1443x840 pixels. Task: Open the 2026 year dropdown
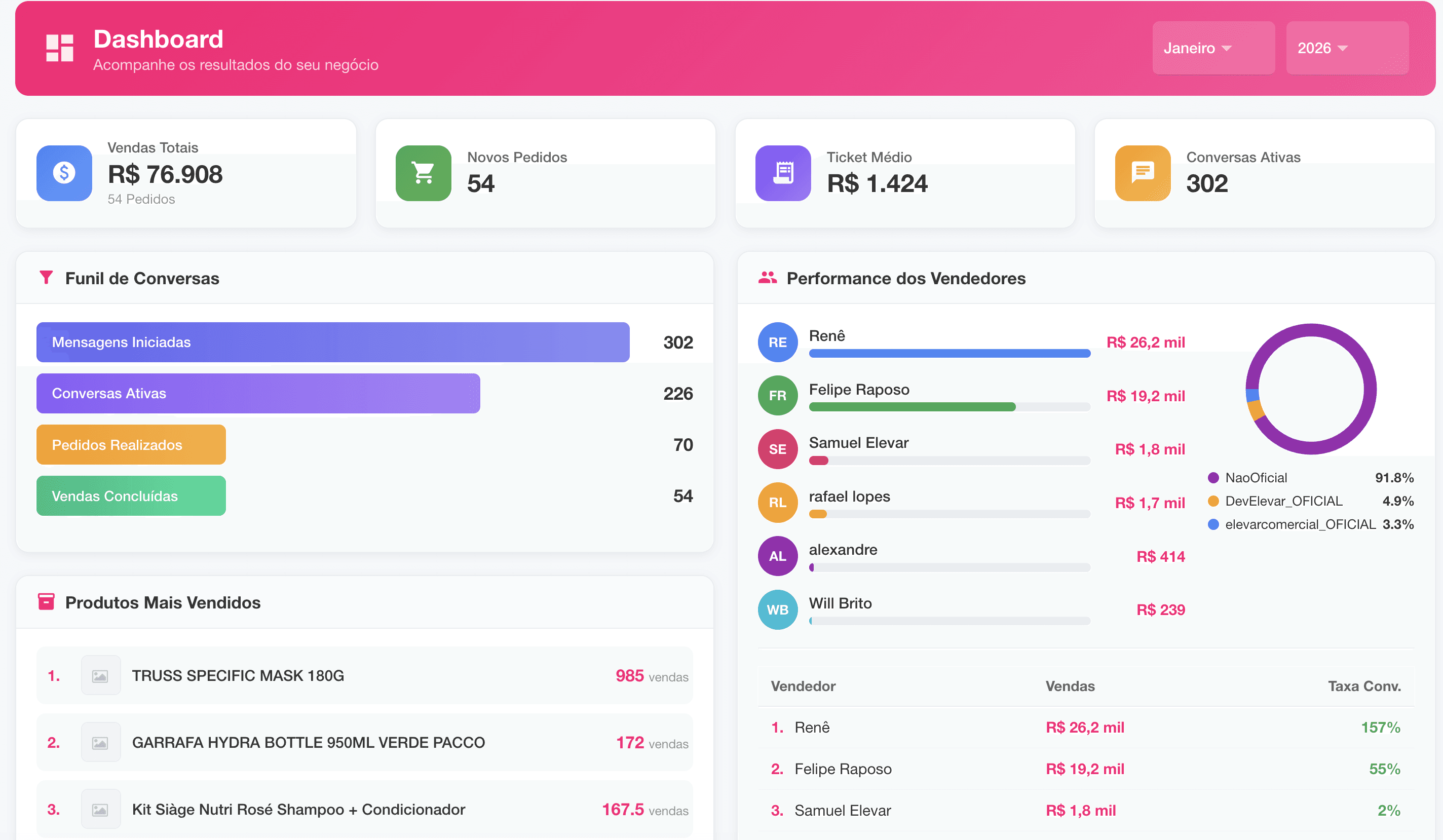click(1347, 48)
